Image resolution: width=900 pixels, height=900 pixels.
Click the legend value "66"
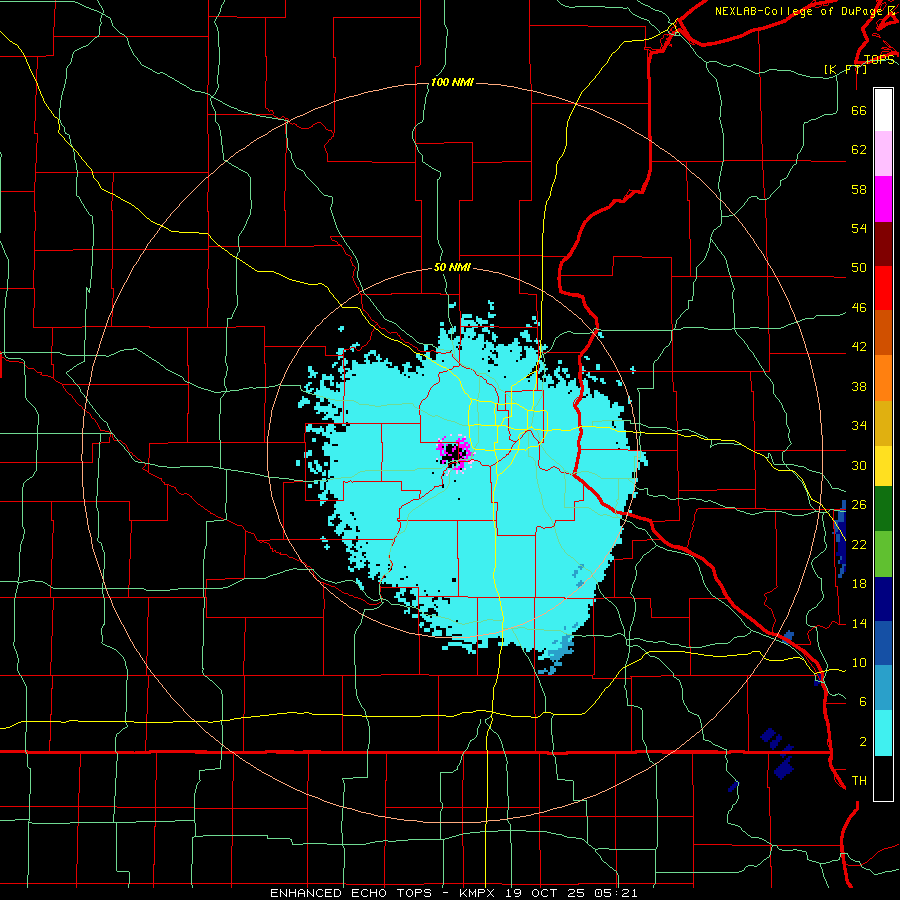tap(859, 110)
